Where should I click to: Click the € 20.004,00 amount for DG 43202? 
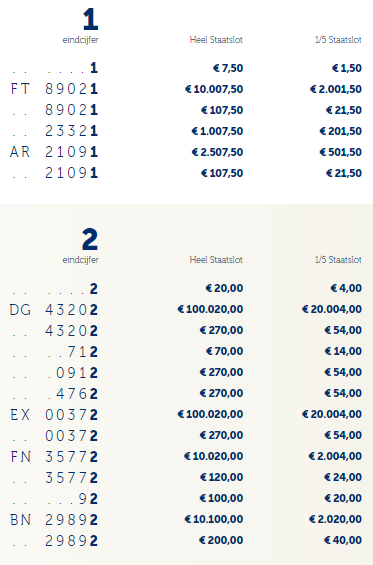coord(332,309)
